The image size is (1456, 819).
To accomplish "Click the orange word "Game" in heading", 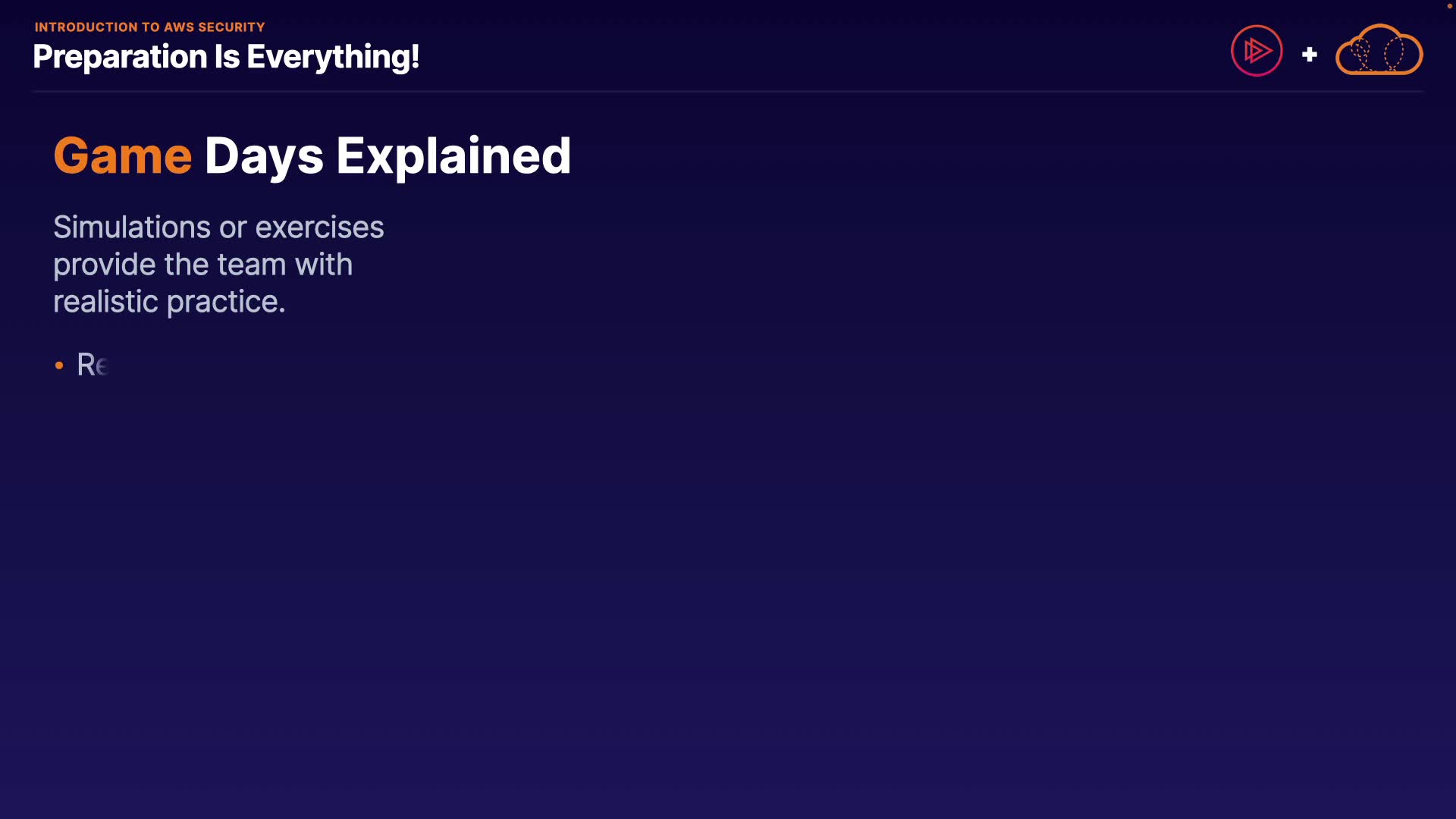I will point(122,156).
